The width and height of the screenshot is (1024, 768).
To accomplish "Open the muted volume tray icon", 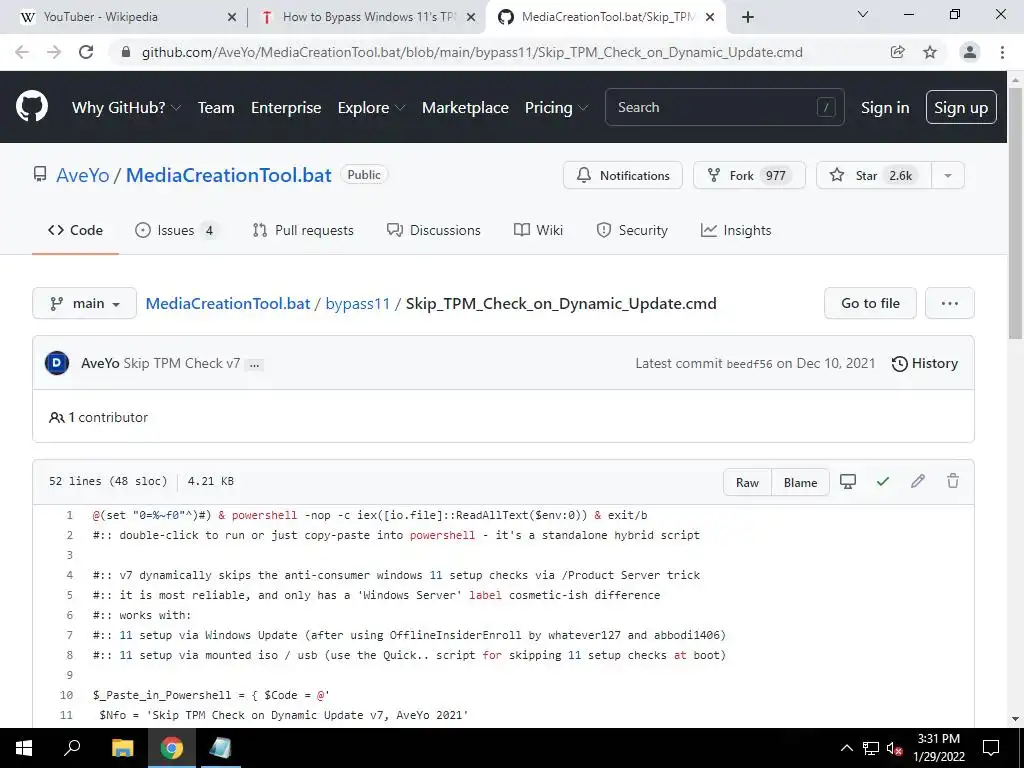I will pyautogui.click(x=894, y=748).
